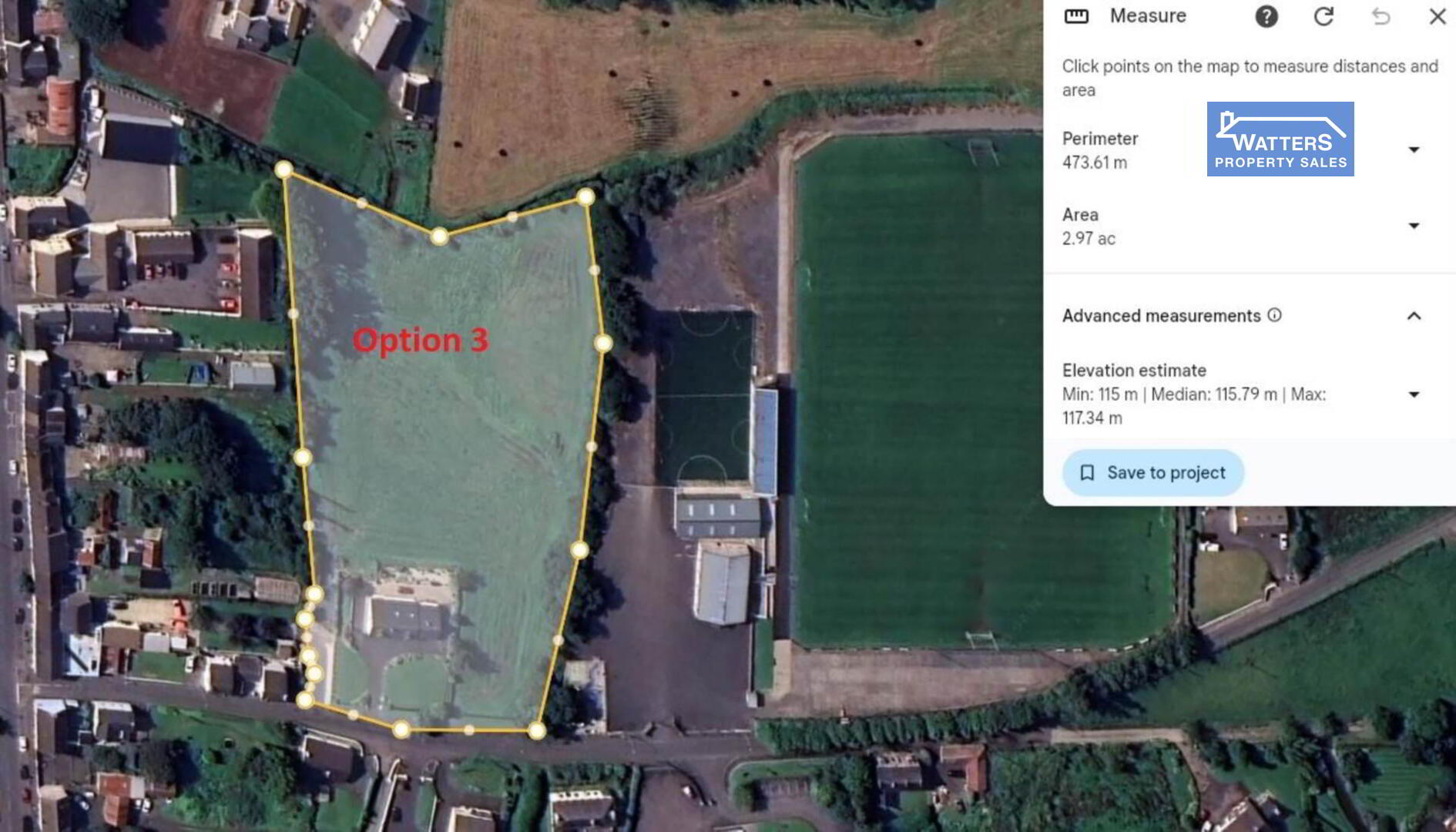Viewport: 1456px width, 832px height.
Task: Click the Watters Property Sales logo
Action: [x=1280, y=139]
